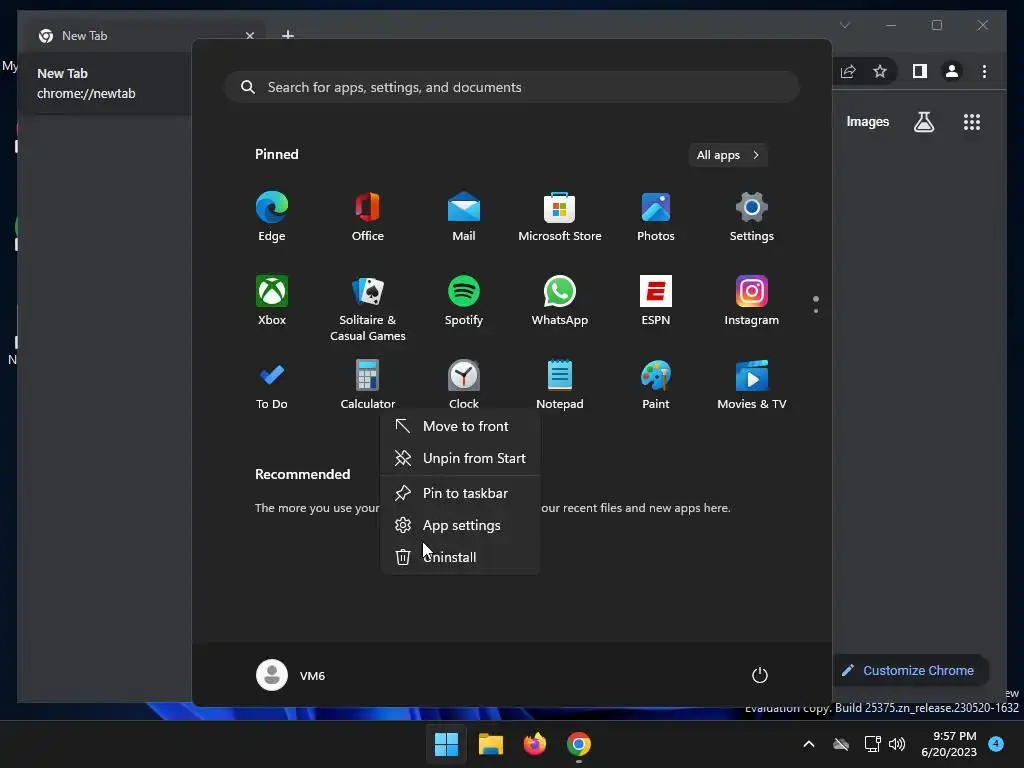
Task: Open the Clock app icon
Action: 464,385
